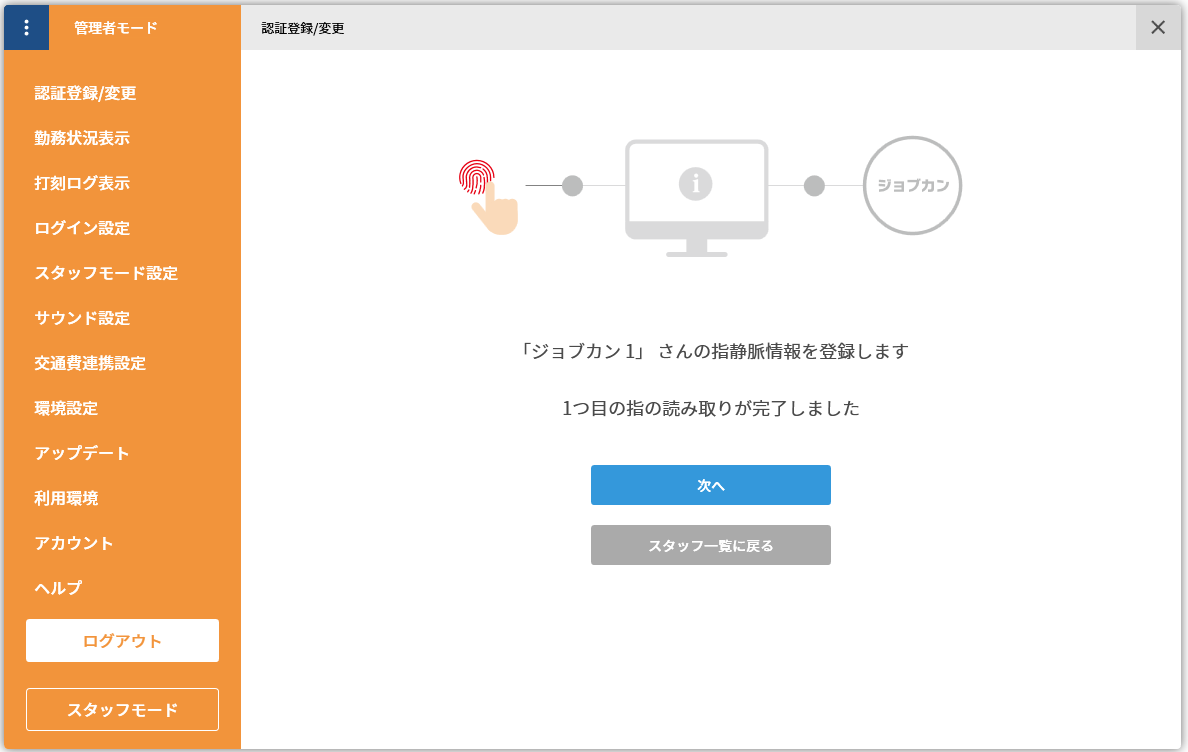Viewport: 1188px width, 752px height.
Task: Click the step dot between fingerprint and monitor
Action: click(x=573, y=186)
